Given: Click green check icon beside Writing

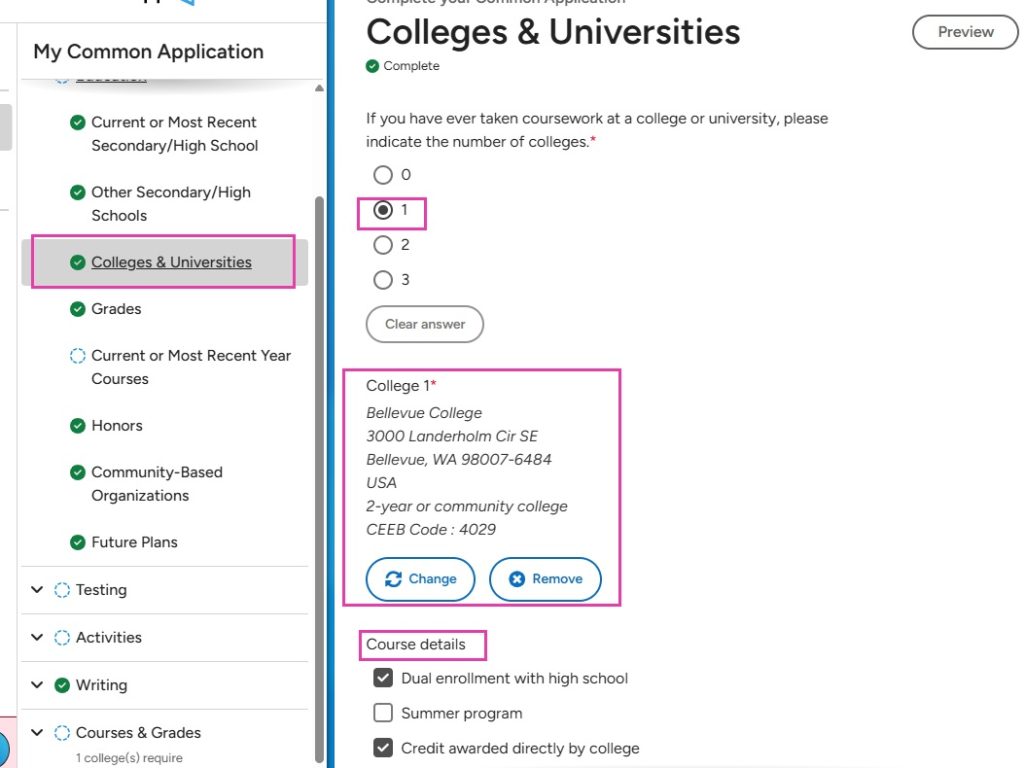Looking at the screenshot, I should pos(62,686).
